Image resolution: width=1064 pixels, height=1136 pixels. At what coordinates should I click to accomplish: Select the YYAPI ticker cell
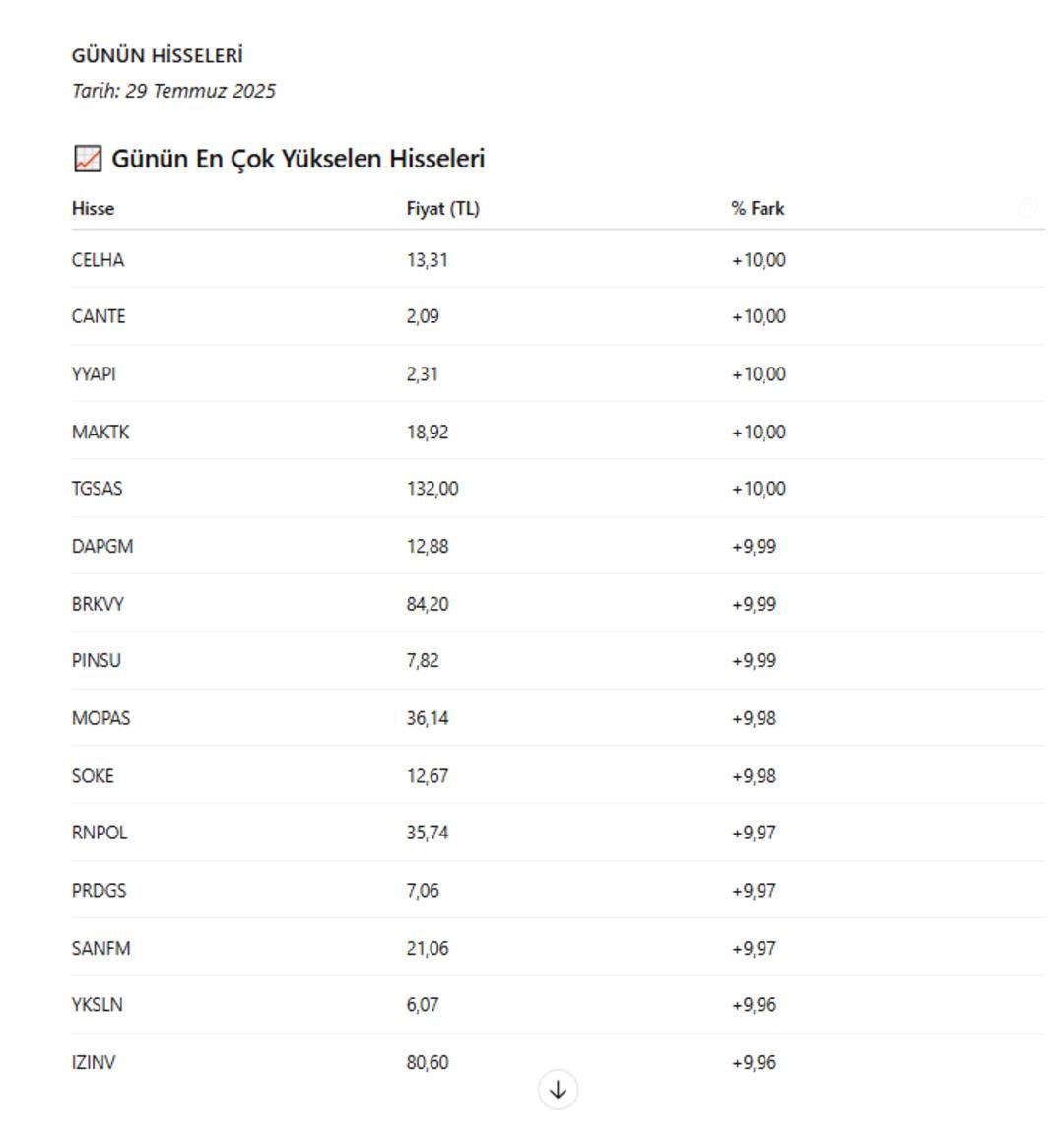(94, 374)
